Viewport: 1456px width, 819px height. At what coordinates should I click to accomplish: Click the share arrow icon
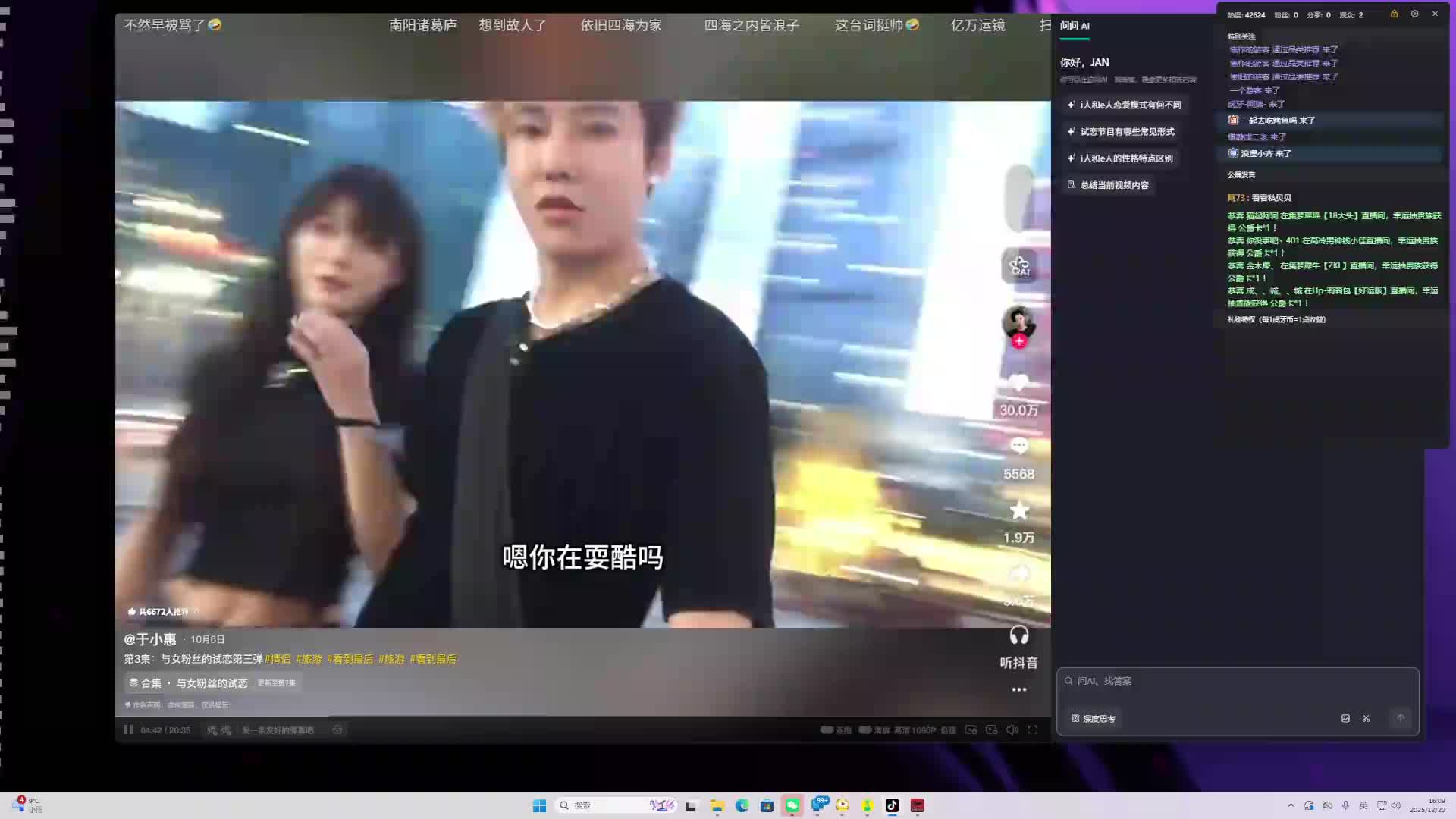coord(1018,574)
